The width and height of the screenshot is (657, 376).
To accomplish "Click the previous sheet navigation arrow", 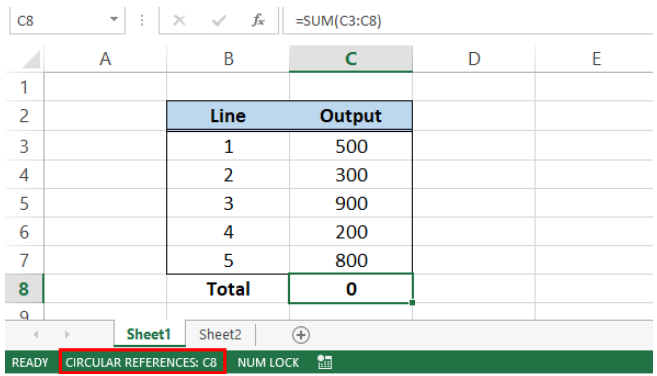I will tap(36, 335).
